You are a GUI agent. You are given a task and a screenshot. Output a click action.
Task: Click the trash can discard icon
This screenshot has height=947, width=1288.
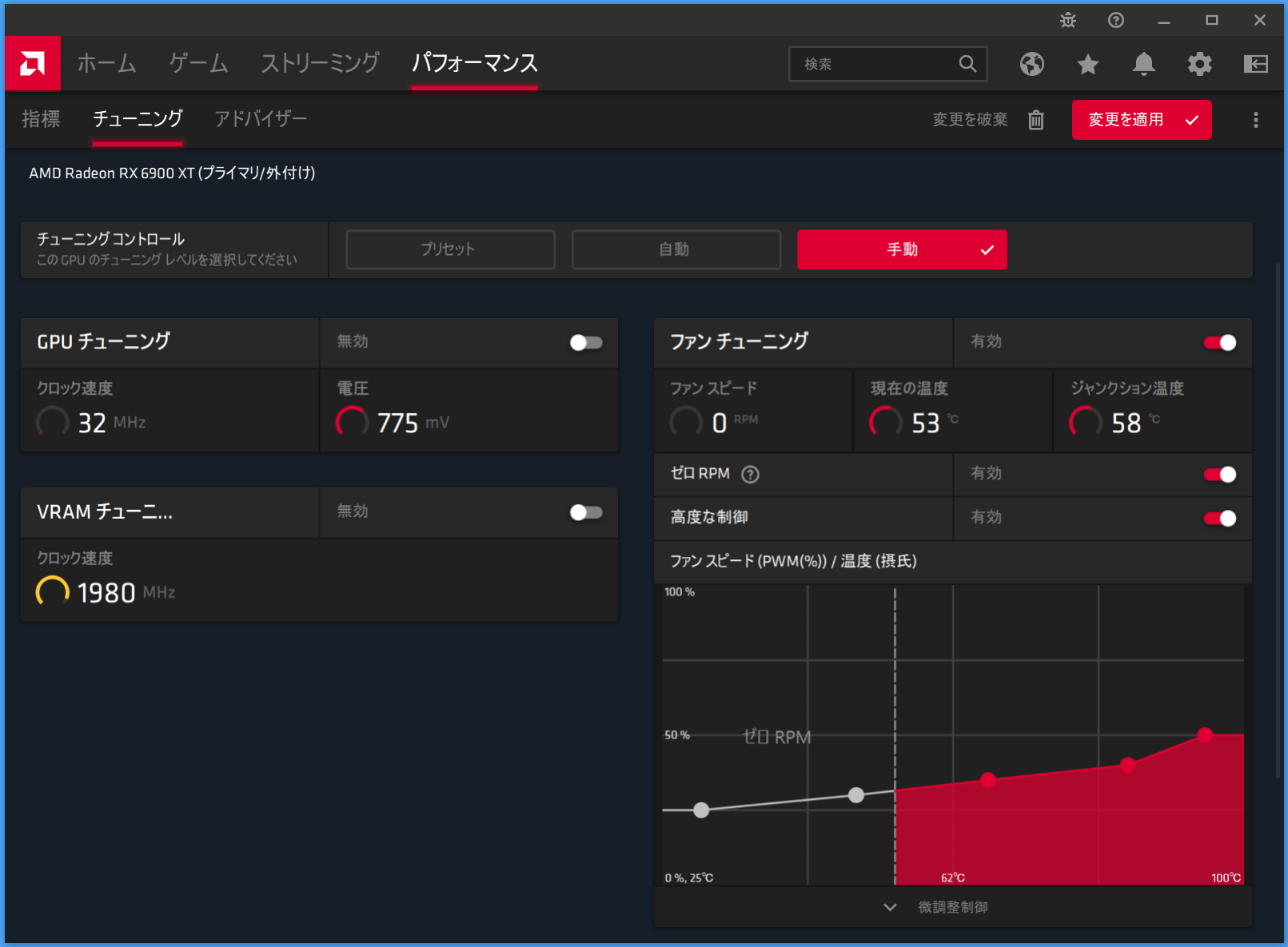[1036, 120]
